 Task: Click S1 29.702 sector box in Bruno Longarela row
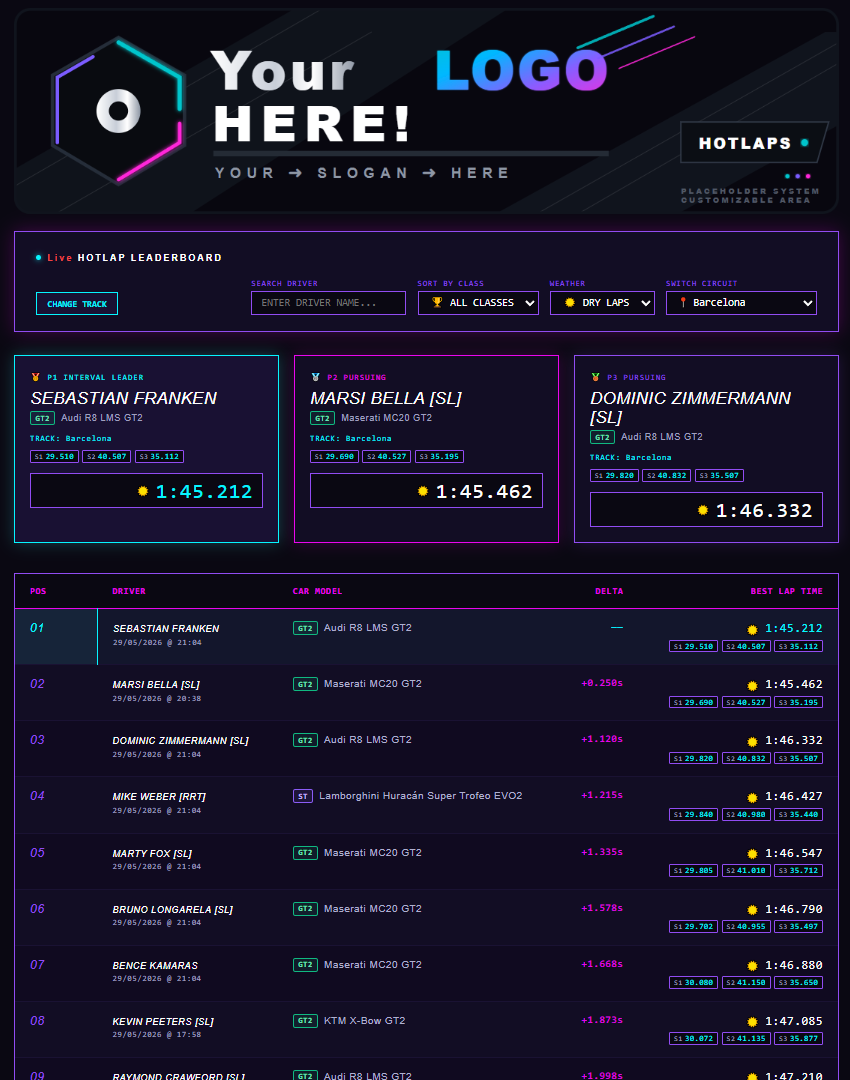694,926
